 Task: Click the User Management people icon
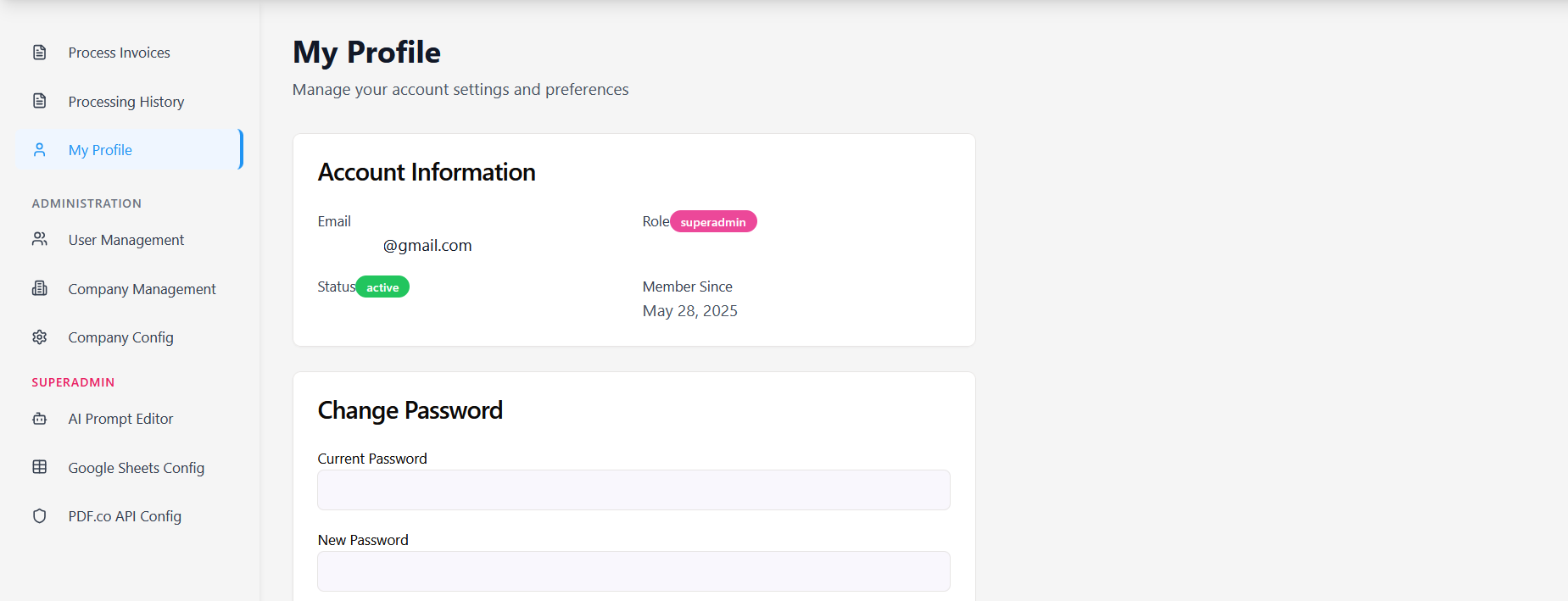click(x=40, y=239)
